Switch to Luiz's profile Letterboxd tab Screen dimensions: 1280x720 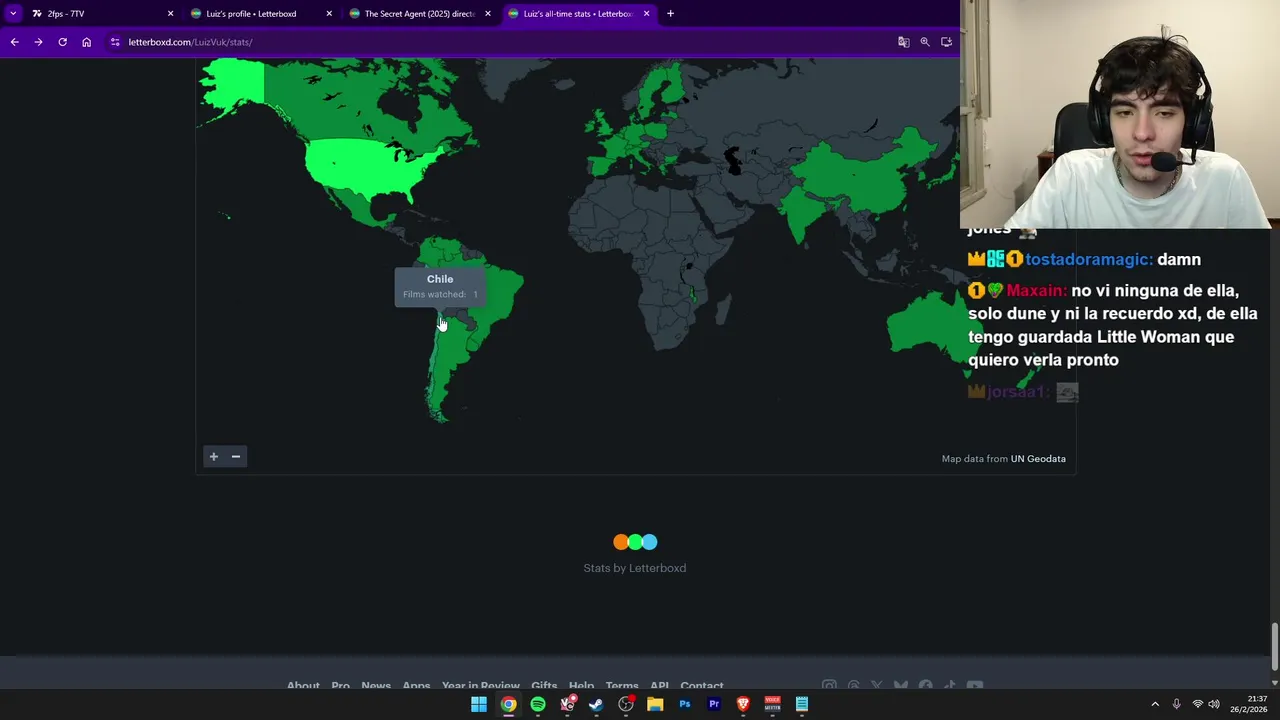click(259, 13)
